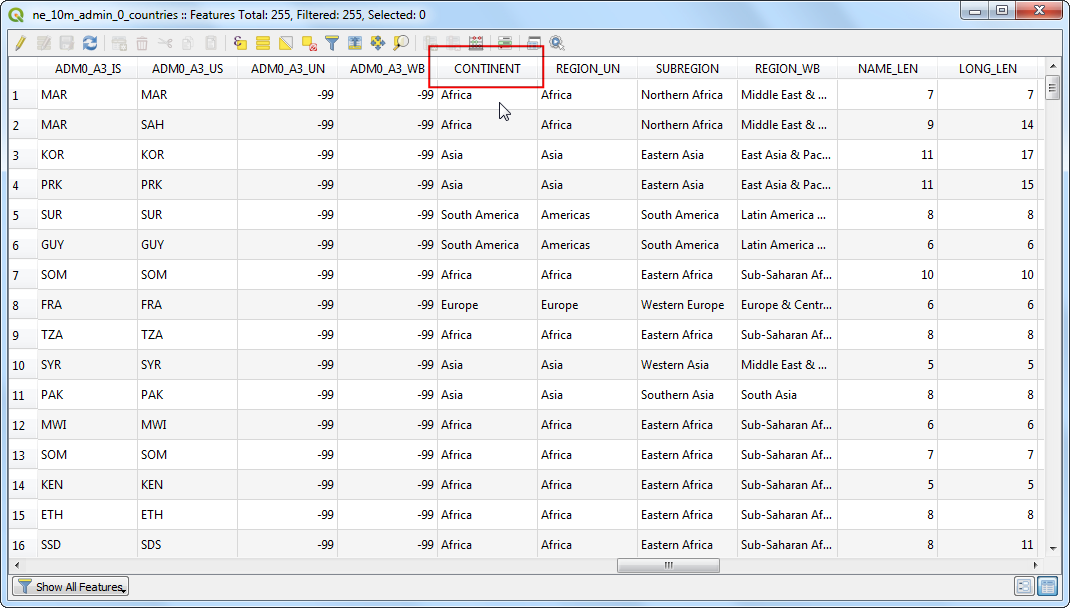
Task: Pan map to the selected rows
Action: [x=378, y=43]
